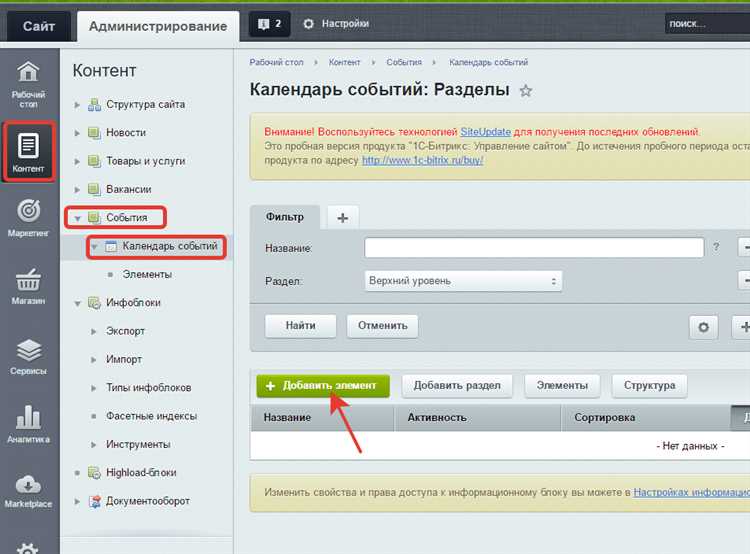This screenshot has width=750, height=554.
Task: Sort by the Сортировка column header
Action: coord(647,418)
